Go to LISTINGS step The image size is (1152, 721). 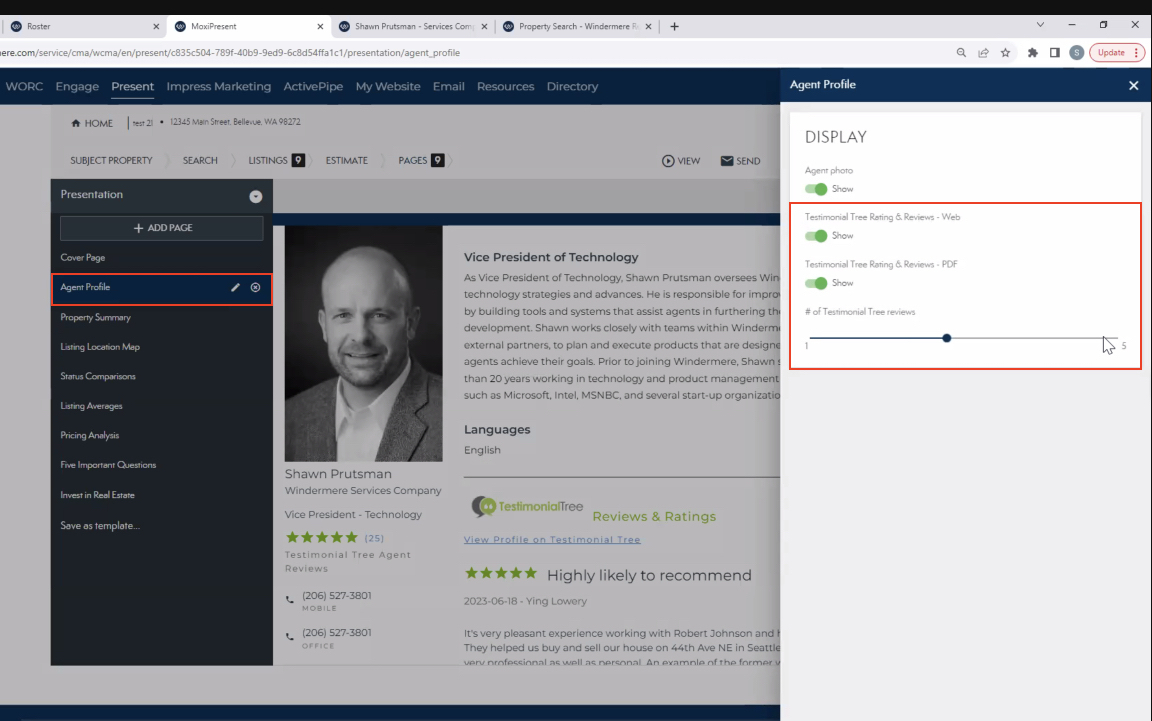point(276,161)
